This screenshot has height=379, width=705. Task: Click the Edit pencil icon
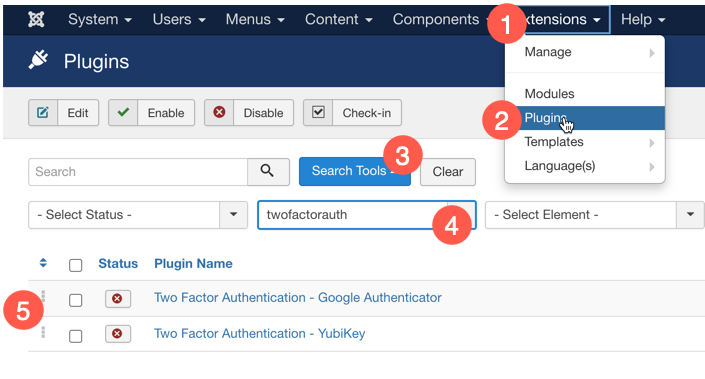43,112
